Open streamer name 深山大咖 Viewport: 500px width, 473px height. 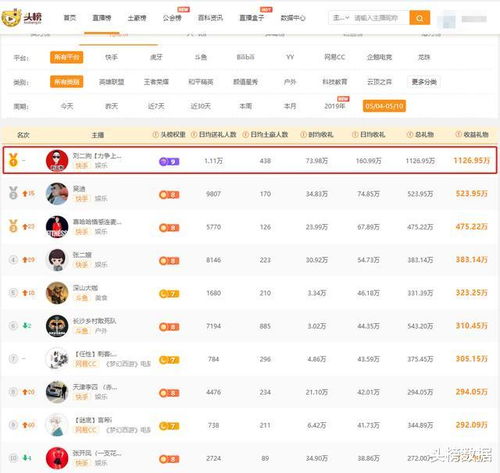coord(85,288)
